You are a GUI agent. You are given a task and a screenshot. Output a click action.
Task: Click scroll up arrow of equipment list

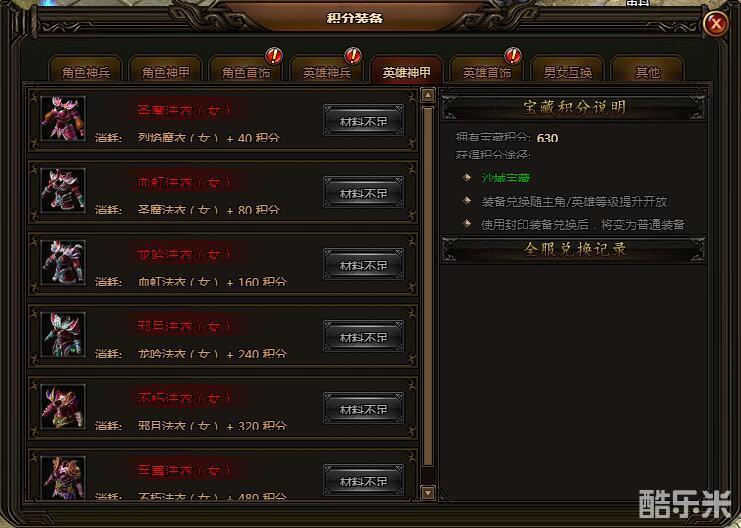click(x=428, y=95)
